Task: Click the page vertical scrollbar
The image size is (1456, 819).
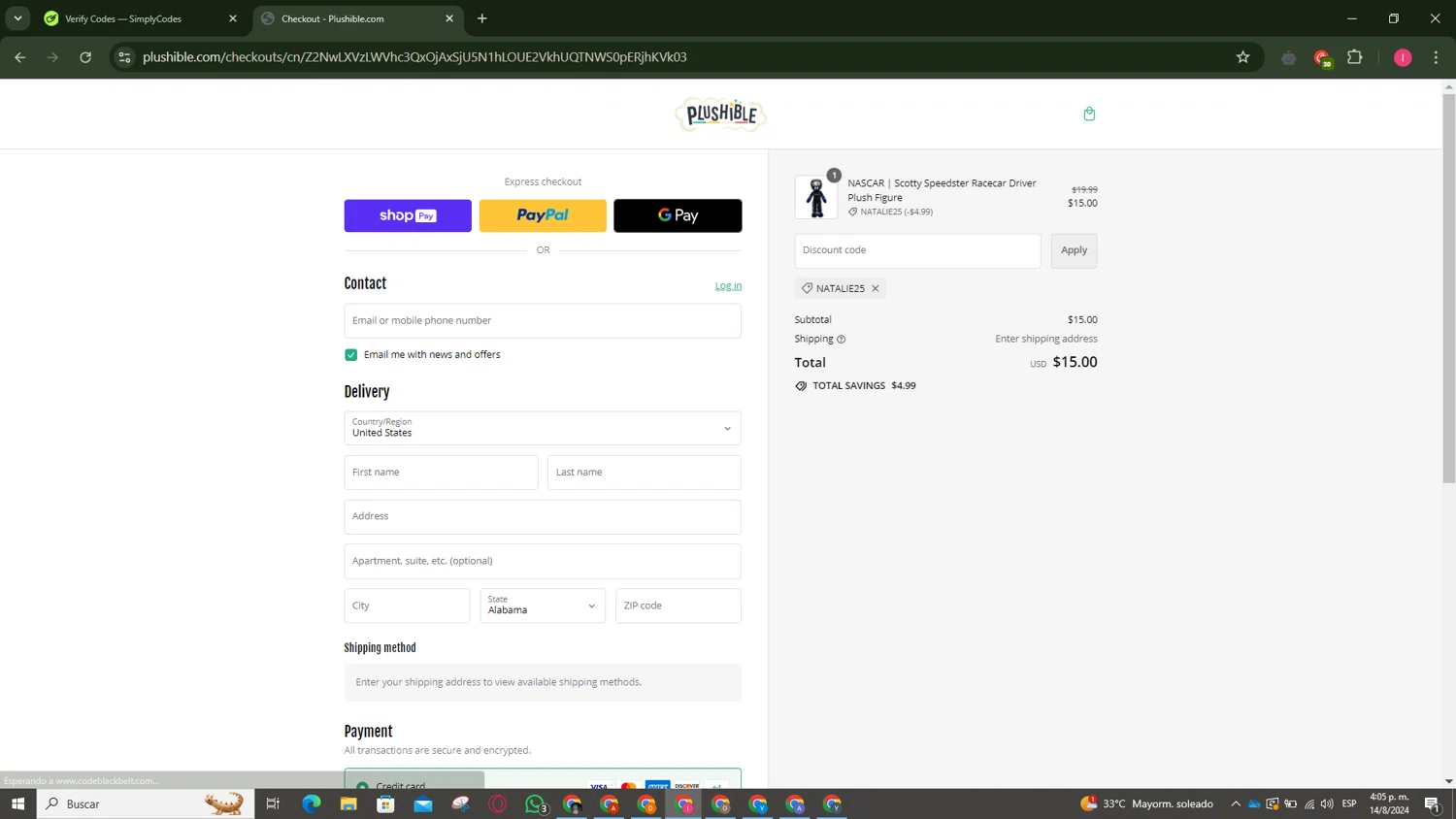Action: [1448, 288]
